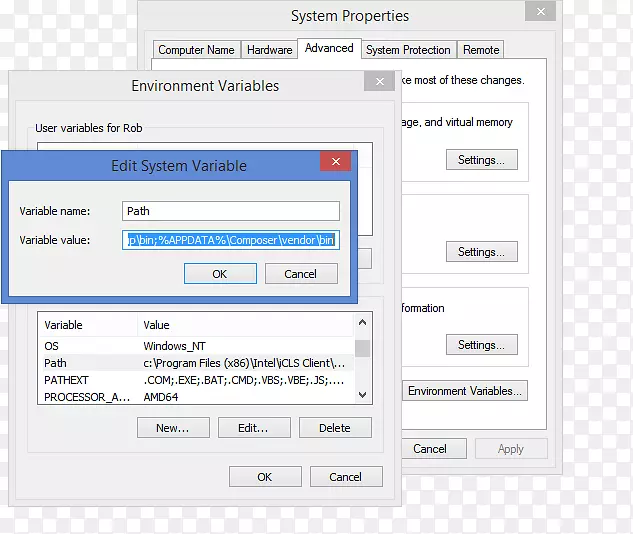The width and height of the screenshot is (633, 534).
Task: Click the Variable name input field
Action: coord(231,211)
